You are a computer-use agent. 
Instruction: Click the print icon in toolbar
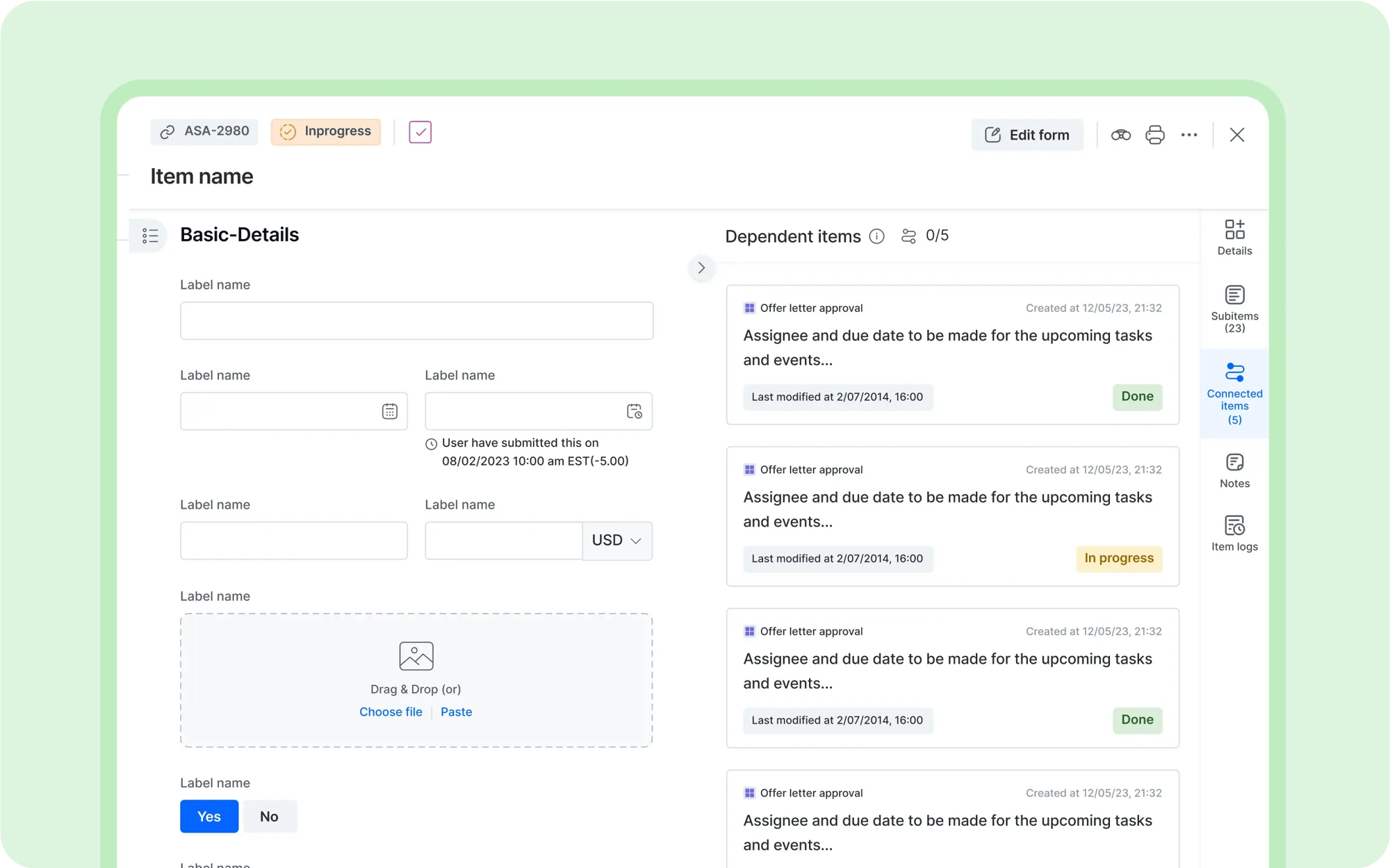[1155, 134]
